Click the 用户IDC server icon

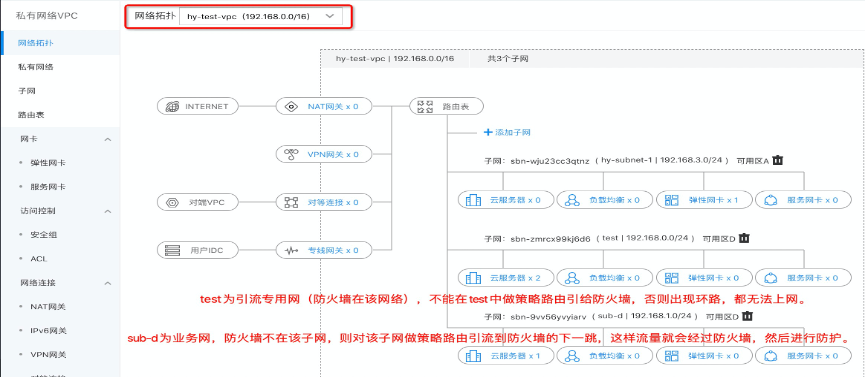click(x=173, y=251)
